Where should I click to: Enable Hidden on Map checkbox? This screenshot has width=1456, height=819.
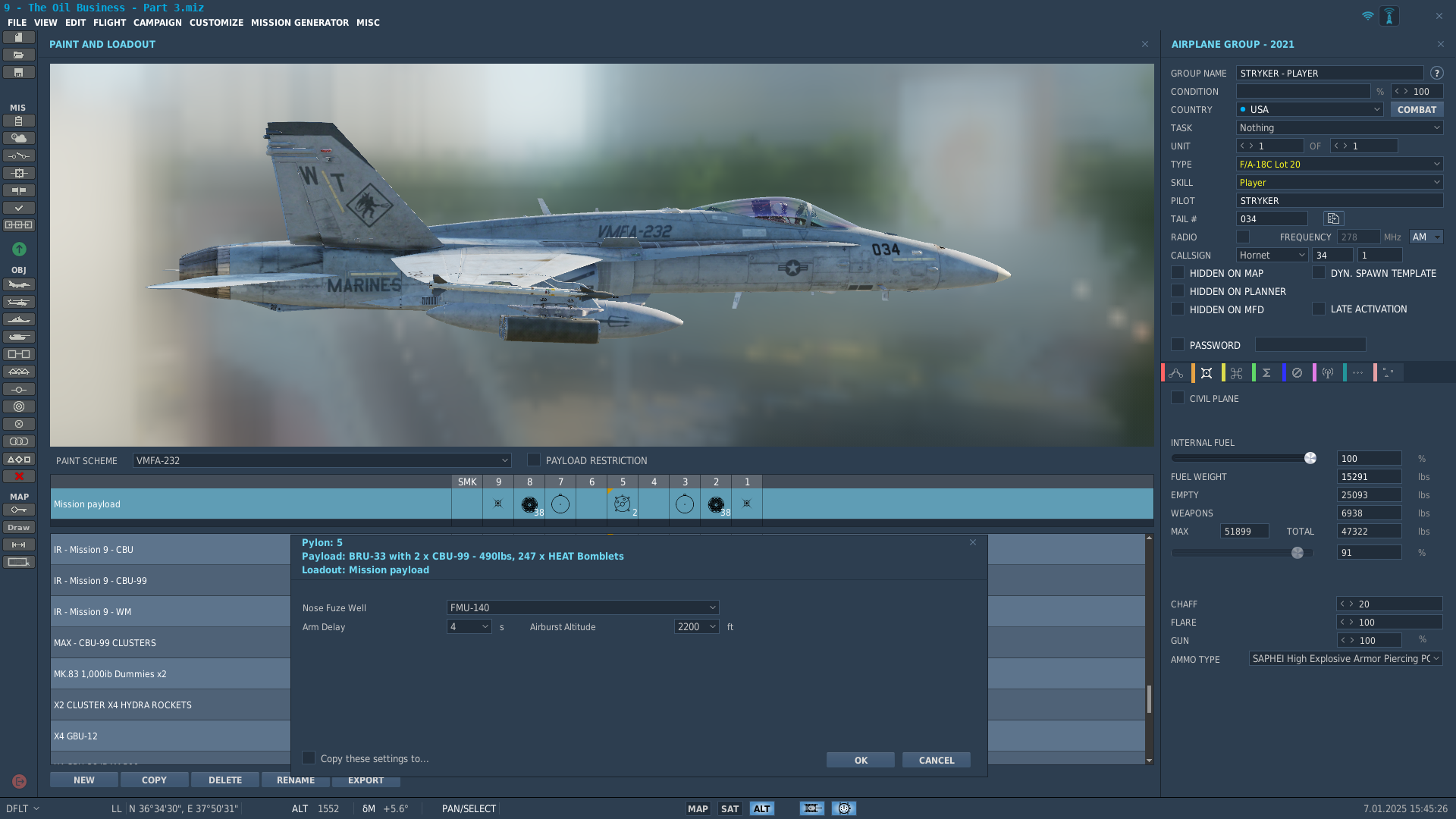coord(1178,273)
